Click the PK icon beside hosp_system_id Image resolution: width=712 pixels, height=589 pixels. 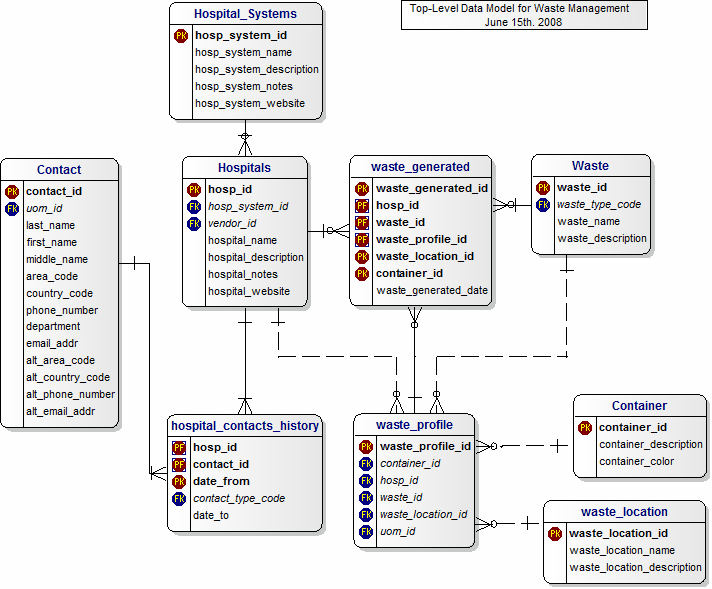click(181, 36)
